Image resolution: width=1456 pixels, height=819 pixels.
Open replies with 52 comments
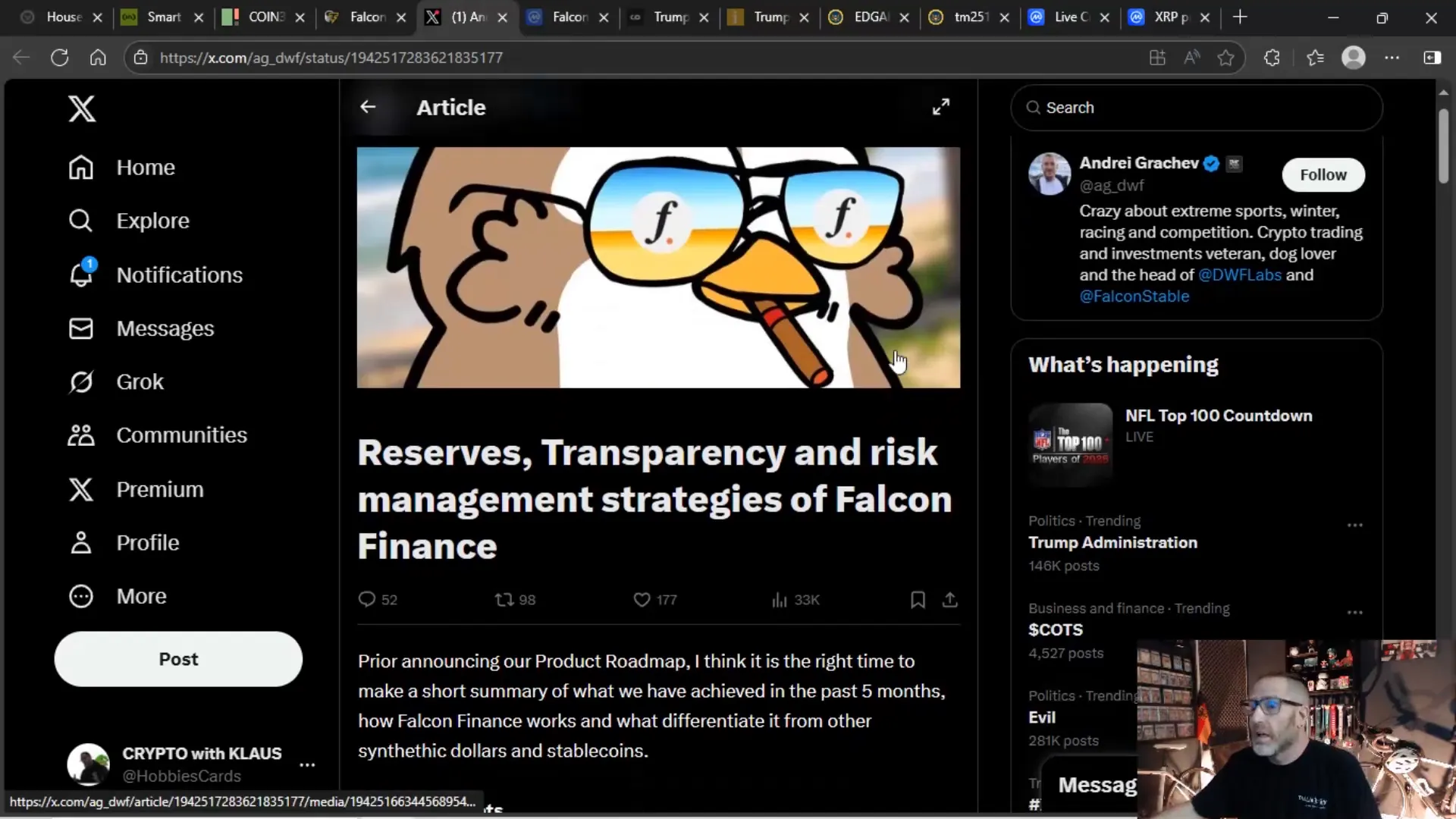click(378, 600)
